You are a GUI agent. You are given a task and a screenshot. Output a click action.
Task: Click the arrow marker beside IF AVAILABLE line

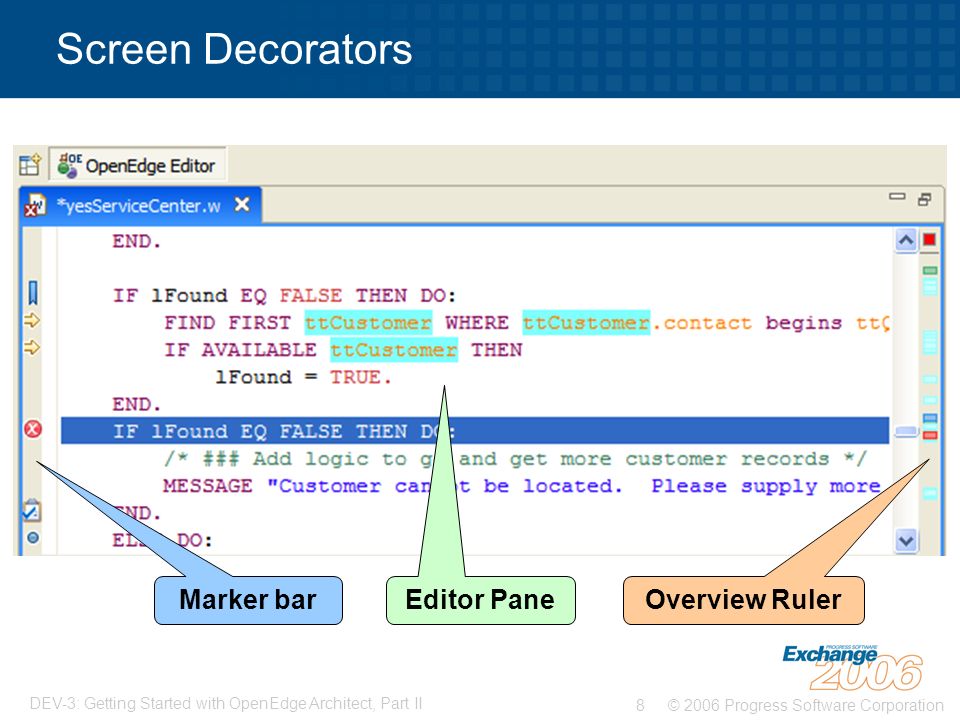(32, 348)
